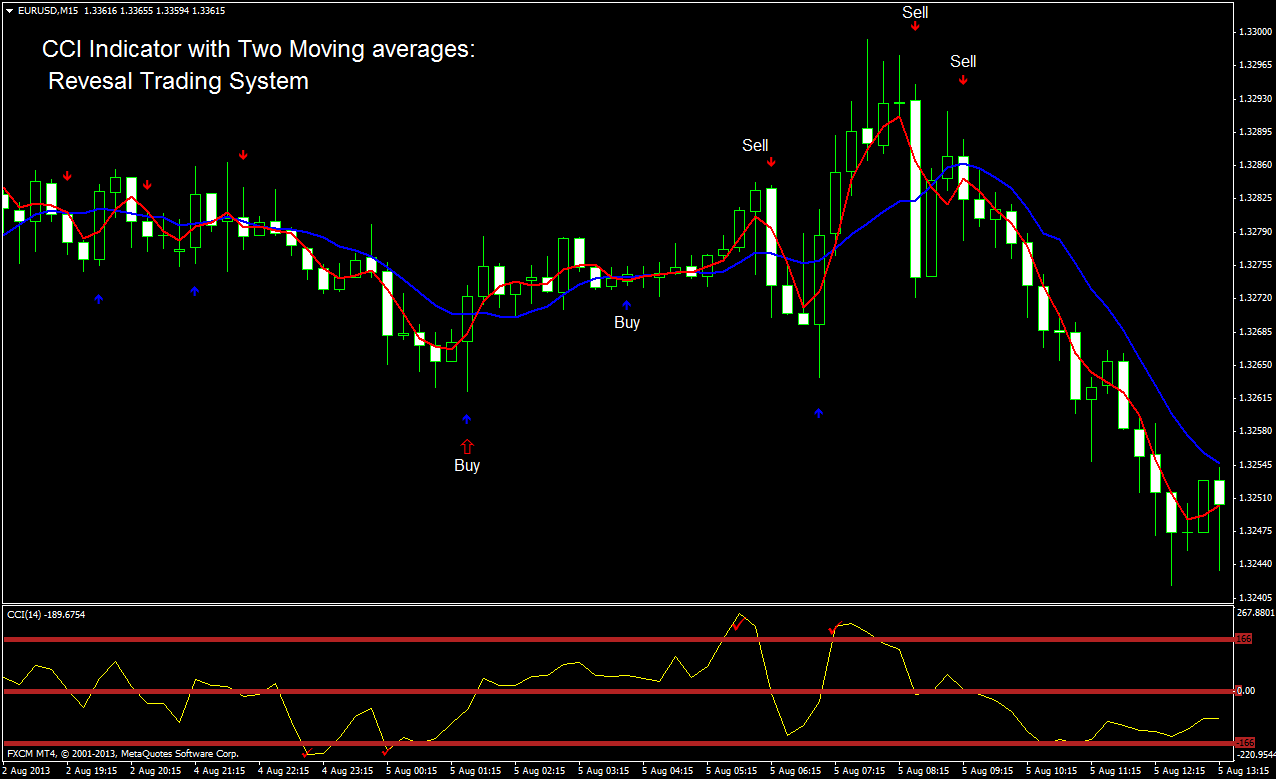Viewport: 1276px width, 779px height.
Task: Click the '5 Aug 03:15' time axis label
Action: tap(605, 772)
